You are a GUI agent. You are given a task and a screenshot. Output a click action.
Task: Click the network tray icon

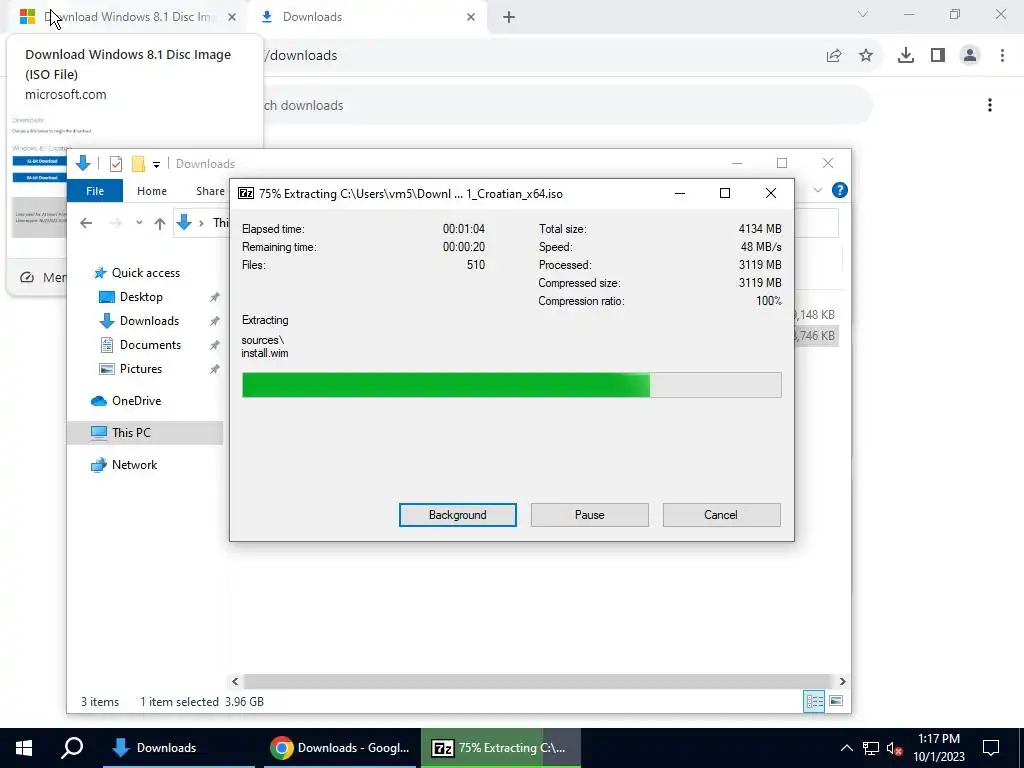pos(871,748)
